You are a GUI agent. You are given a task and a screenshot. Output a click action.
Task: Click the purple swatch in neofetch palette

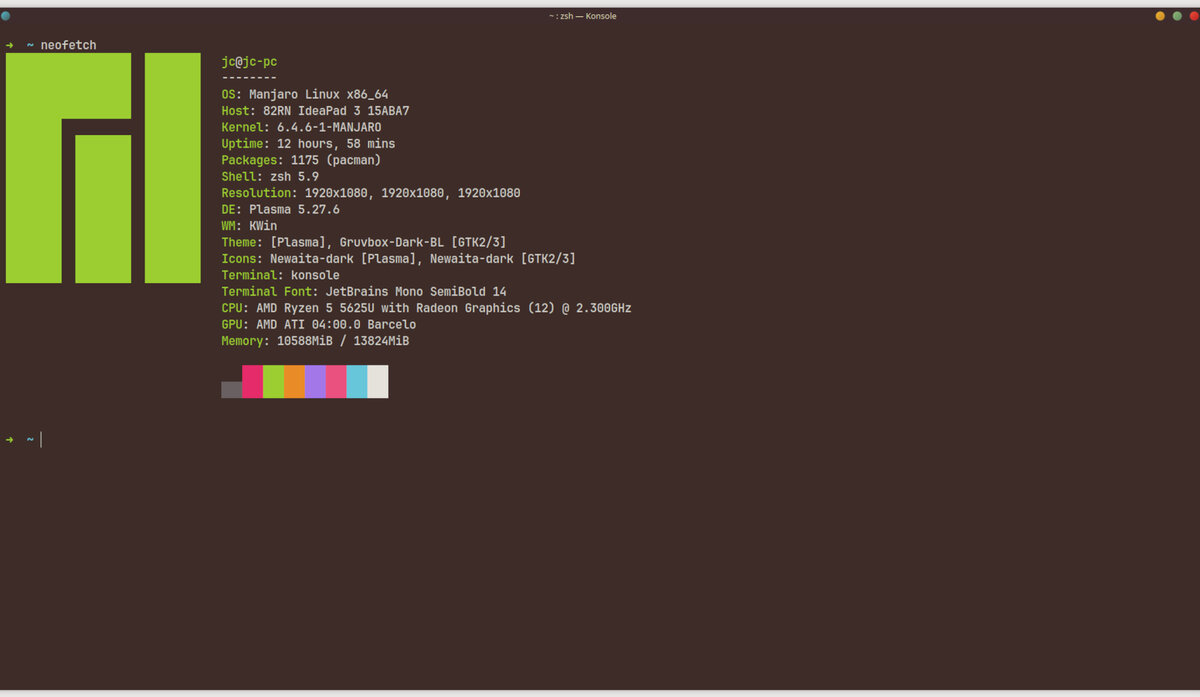click(315, 382)
